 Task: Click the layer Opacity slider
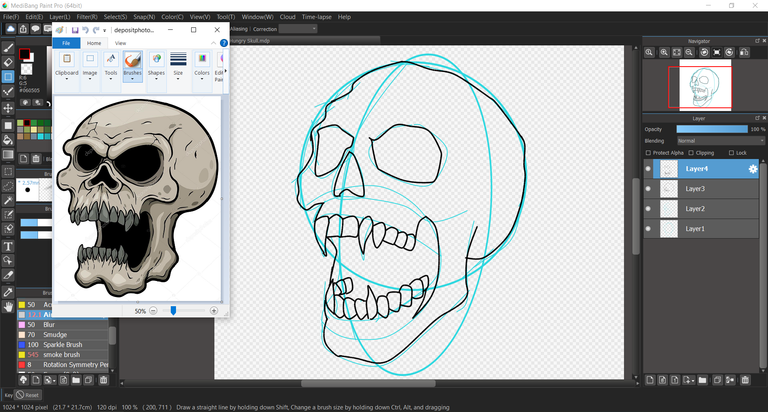[x=712, y=129]
